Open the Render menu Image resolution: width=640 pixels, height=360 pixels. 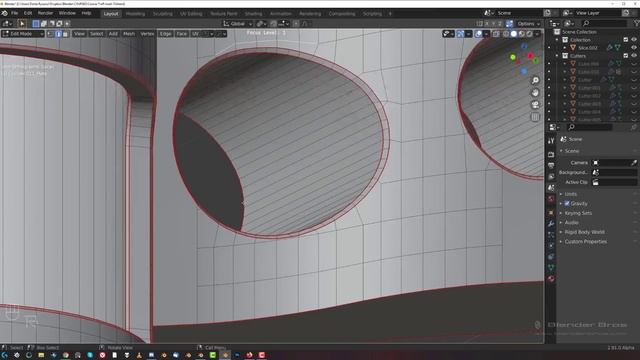click(x=45, y=13)
